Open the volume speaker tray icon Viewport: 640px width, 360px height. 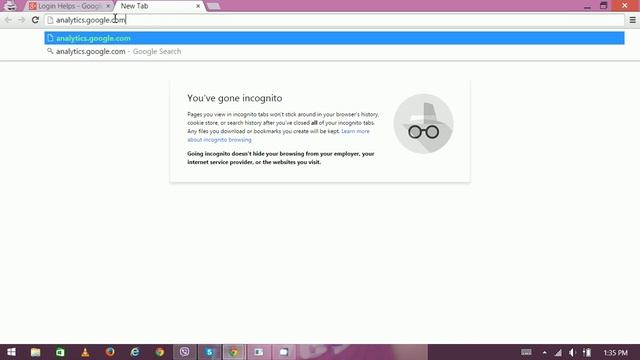572,352
